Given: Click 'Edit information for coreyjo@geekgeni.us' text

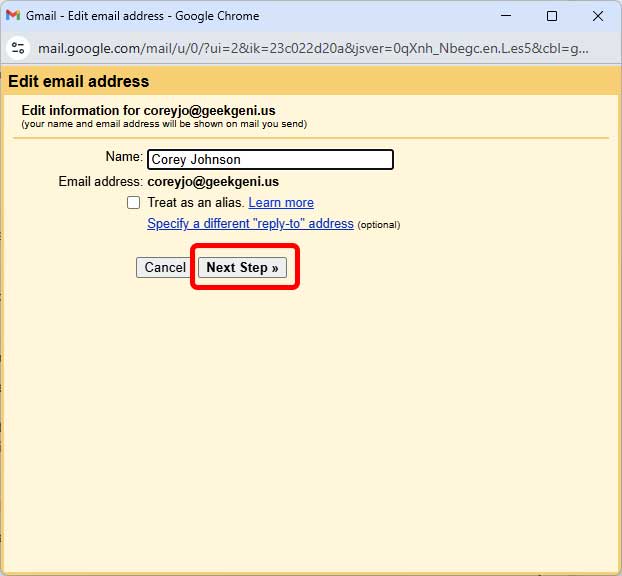Looking at the screenshot, I should pos(148,110).
